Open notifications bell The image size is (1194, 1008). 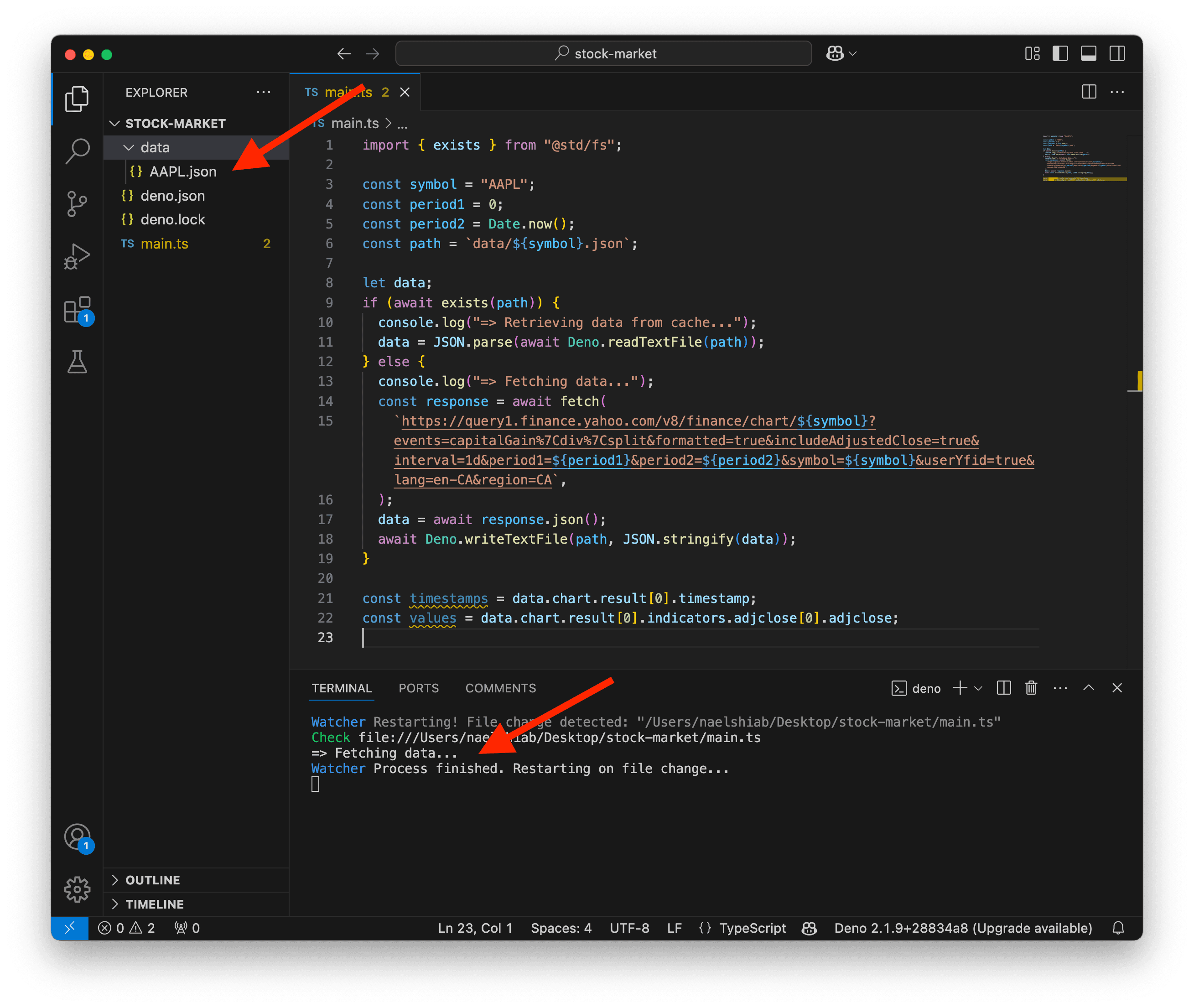coord(1118,928)
